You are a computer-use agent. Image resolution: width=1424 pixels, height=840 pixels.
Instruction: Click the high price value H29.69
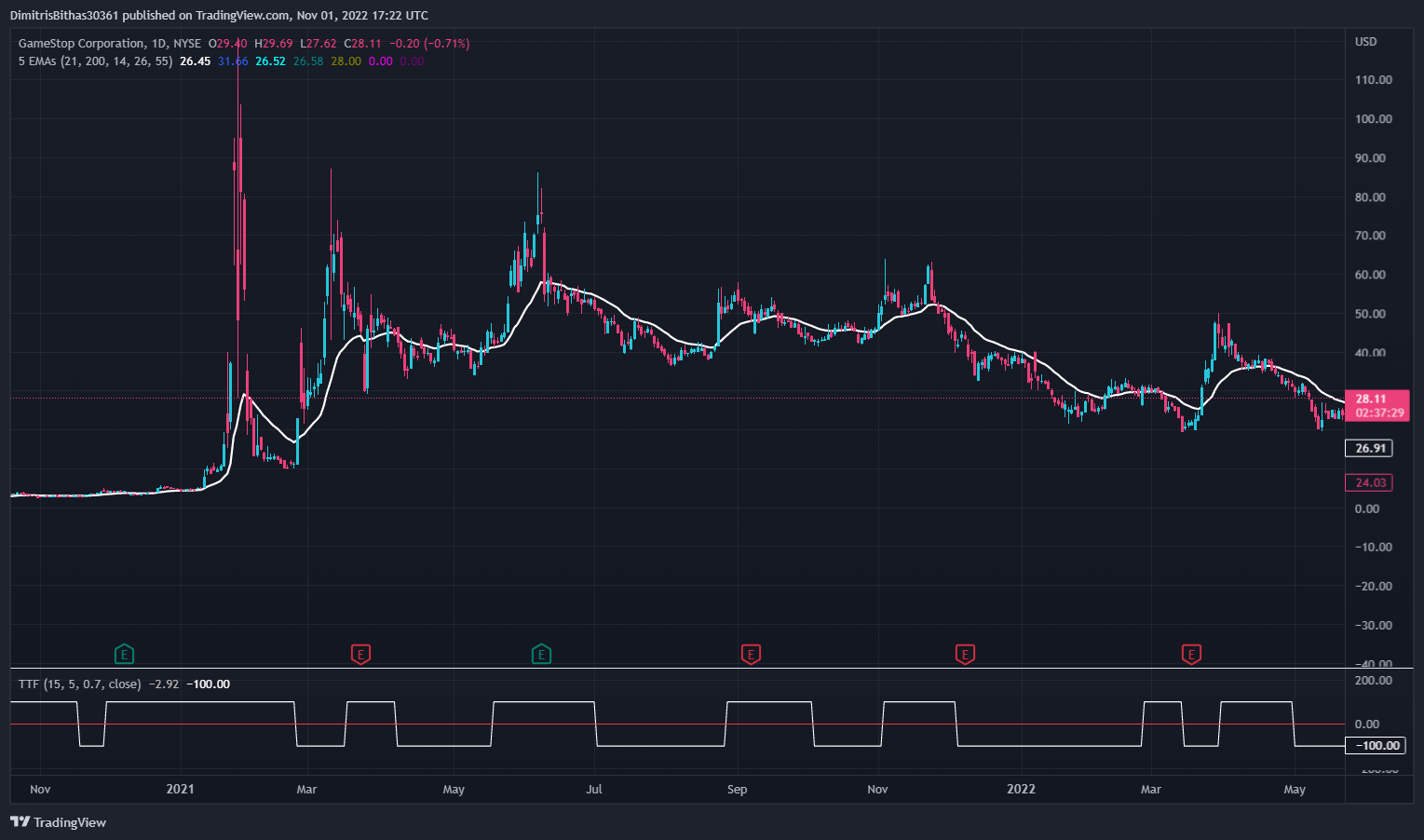tap(274, 43)
